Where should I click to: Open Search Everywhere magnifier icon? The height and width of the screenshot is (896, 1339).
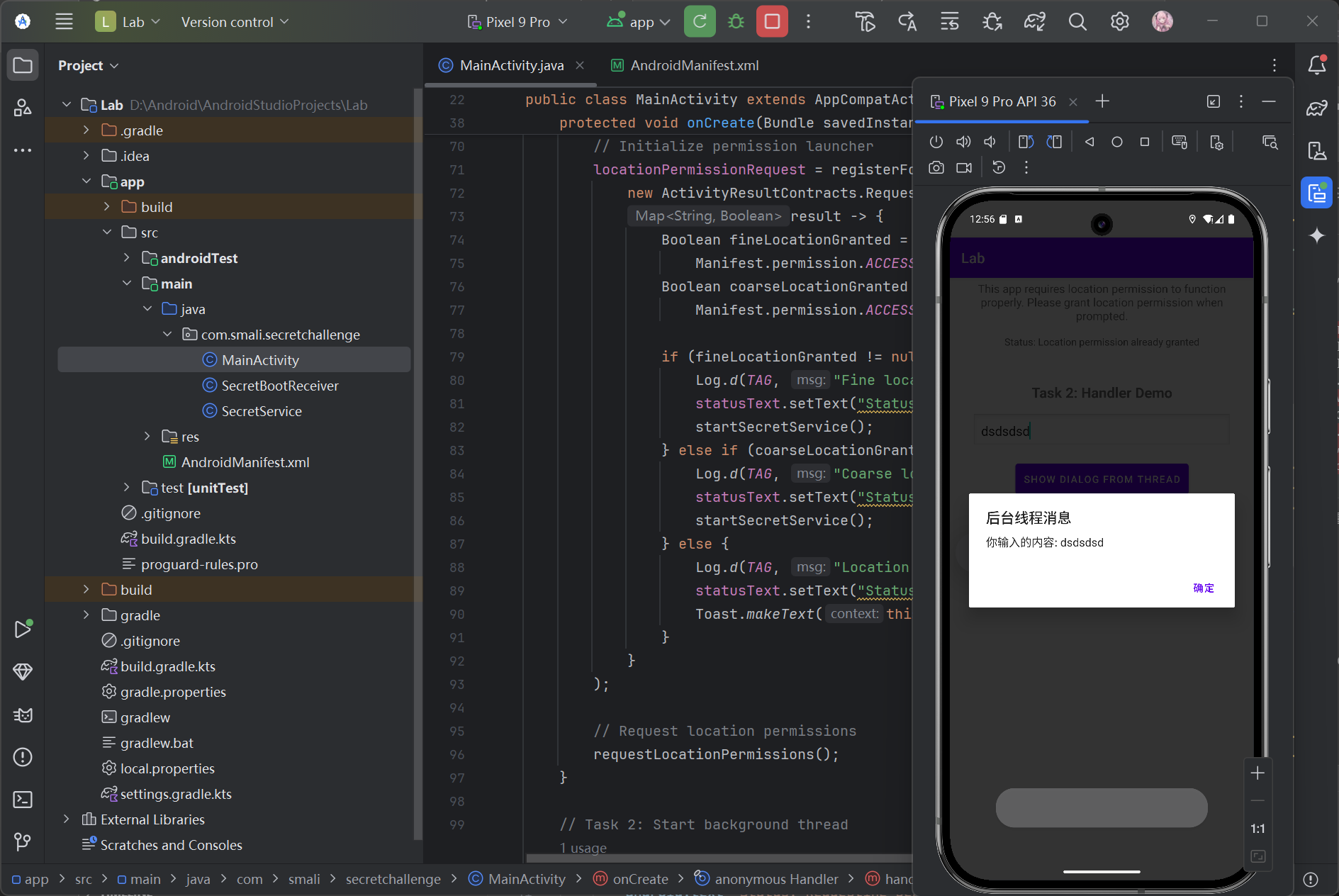[x=1077, y=22]
